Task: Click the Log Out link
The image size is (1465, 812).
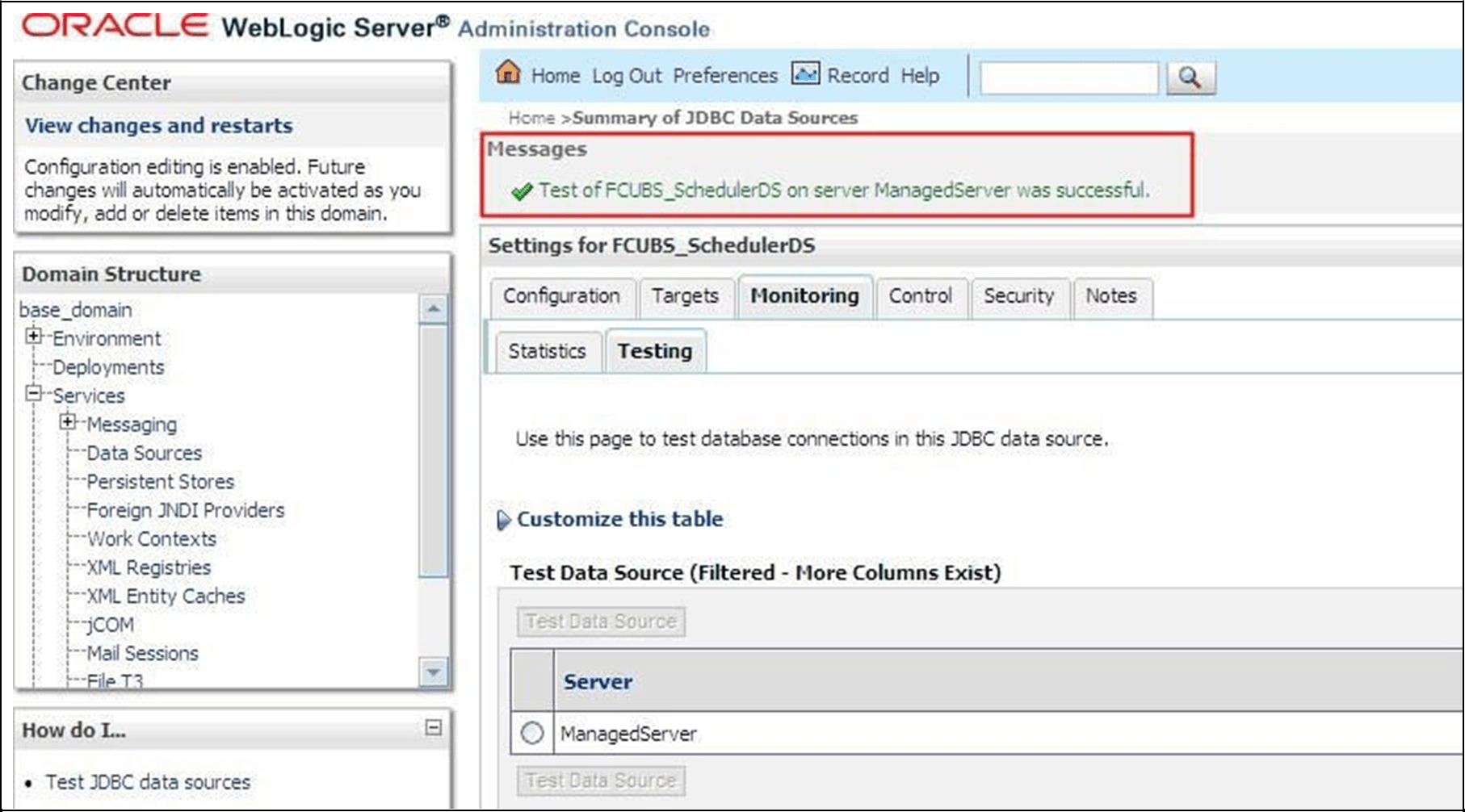Action: click(627, 76)
